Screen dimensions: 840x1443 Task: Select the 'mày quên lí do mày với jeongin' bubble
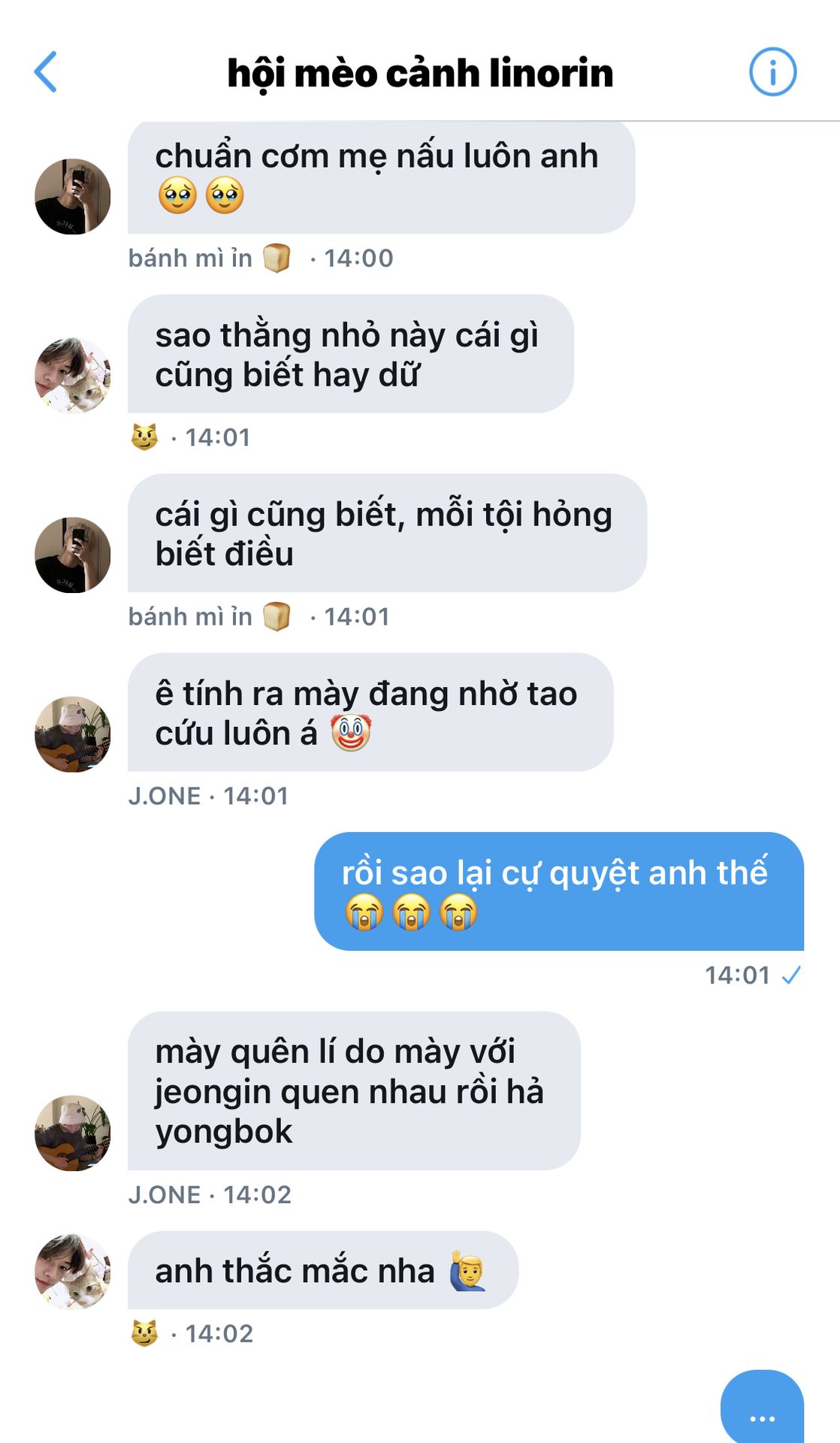pyautogui.click(x=354, y=1091)
